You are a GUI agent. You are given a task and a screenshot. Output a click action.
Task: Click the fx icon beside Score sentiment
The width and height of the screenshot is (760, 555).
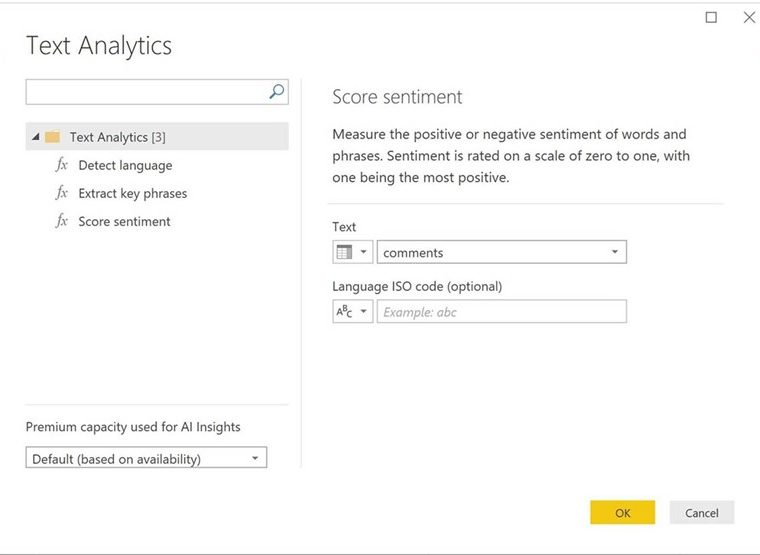(x=62, y=221)
